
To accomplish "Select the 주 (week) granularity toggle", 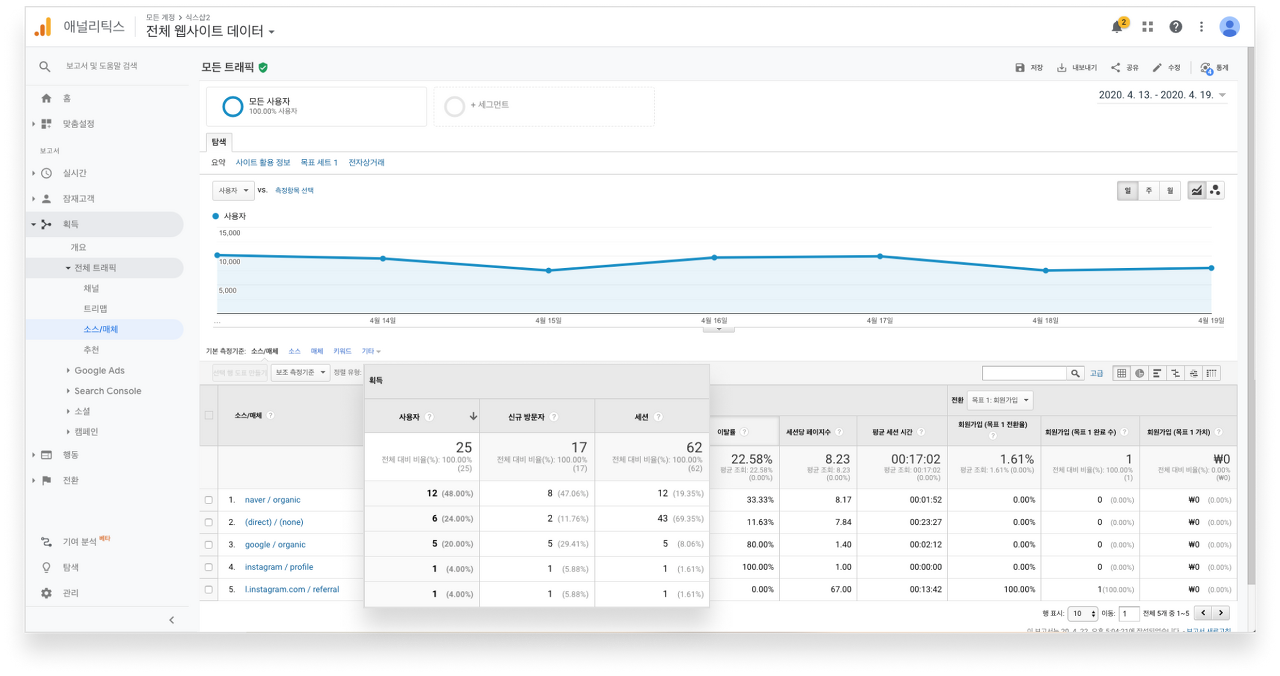I will (x=1149, y=190).
